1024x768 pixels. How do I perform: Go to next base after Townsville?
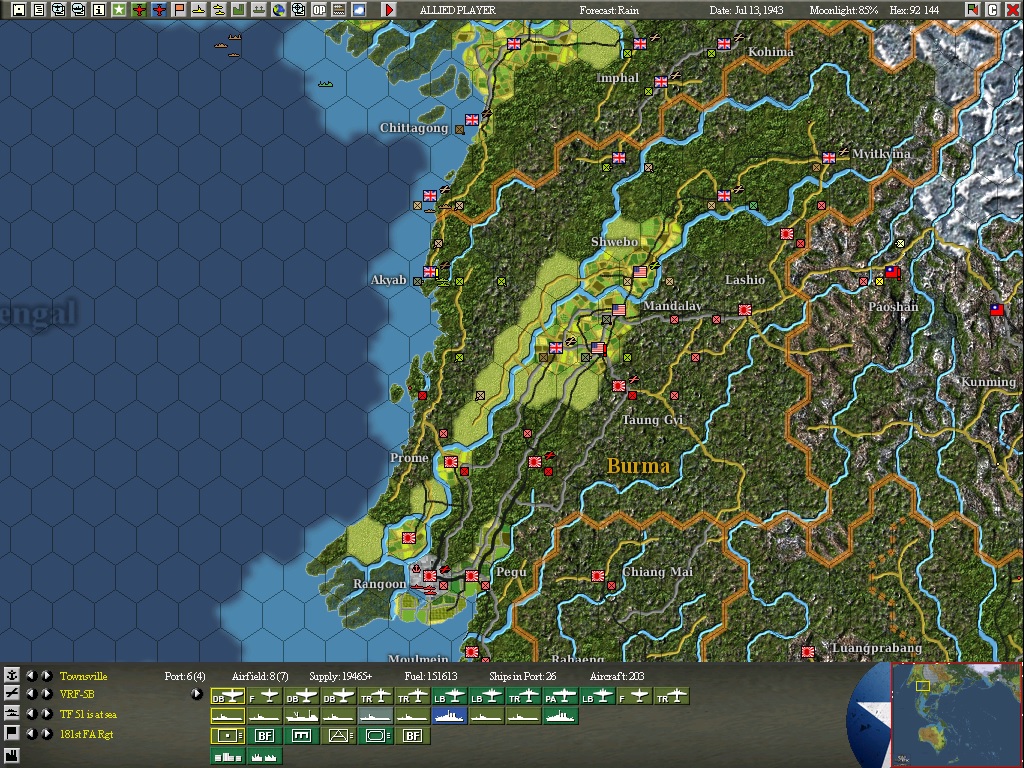point(46,675)
